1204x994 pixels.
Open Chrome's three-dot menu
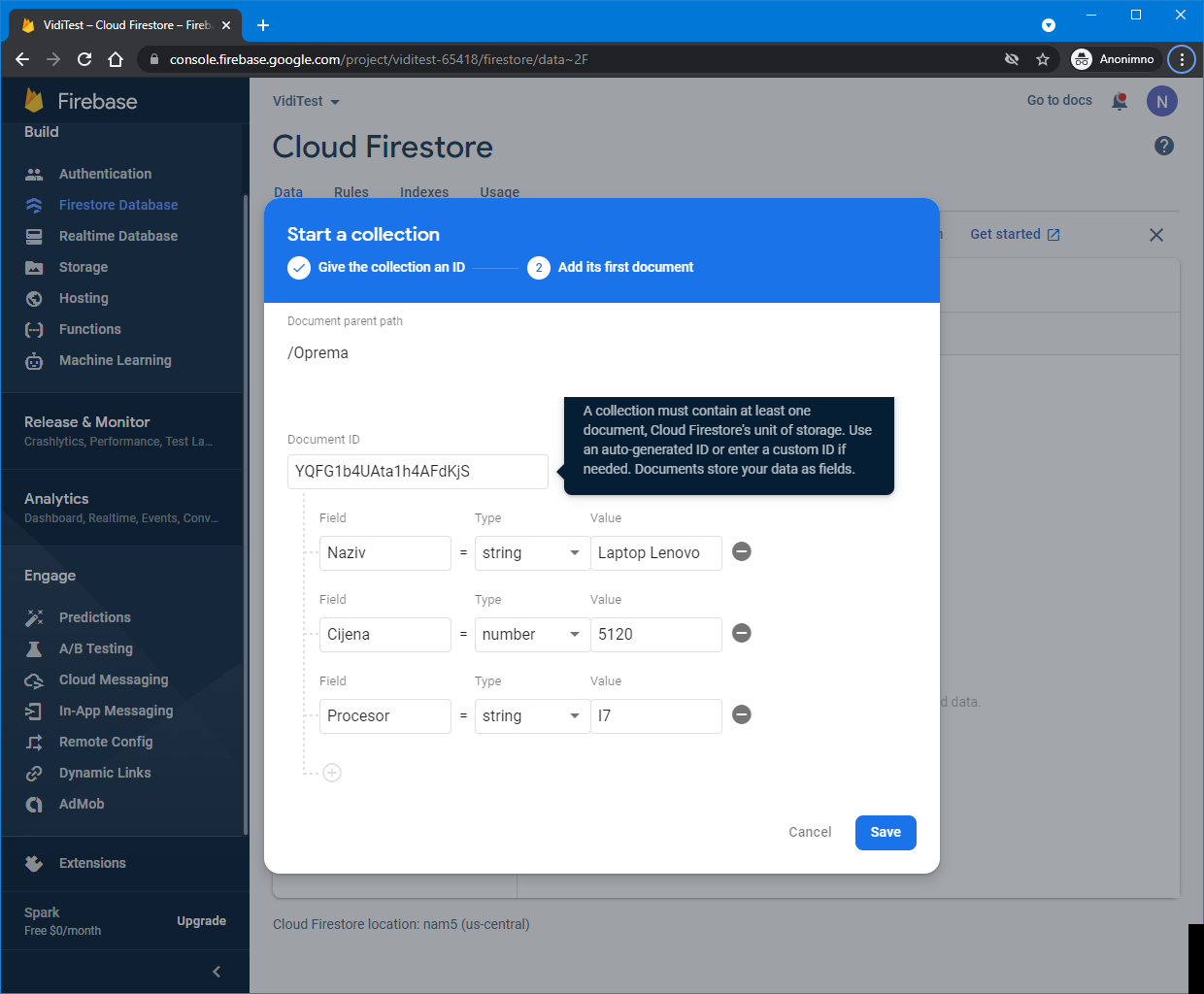[x=1182, y=59]
